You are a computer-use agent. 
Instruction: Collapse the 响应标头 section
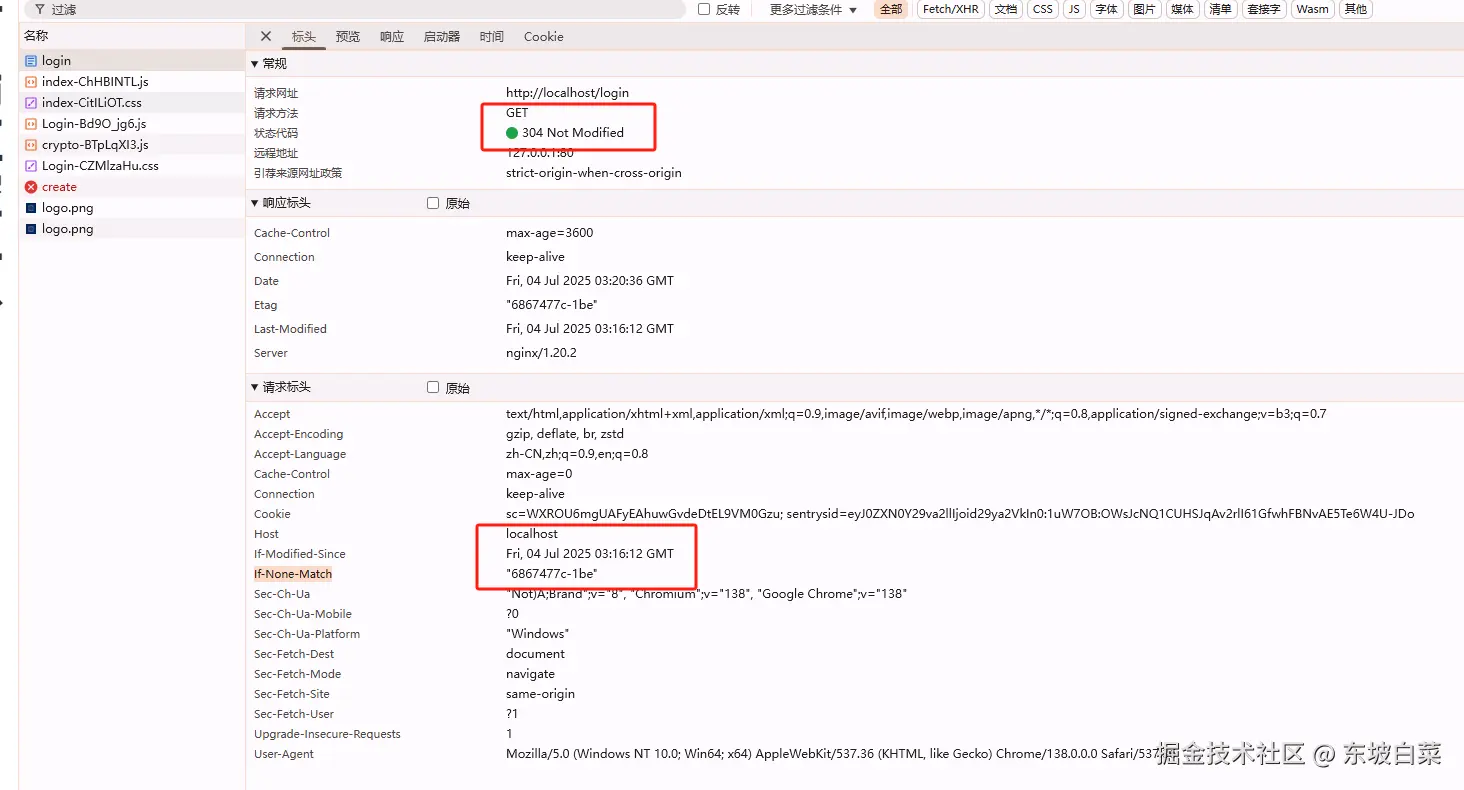coord(255,203)
